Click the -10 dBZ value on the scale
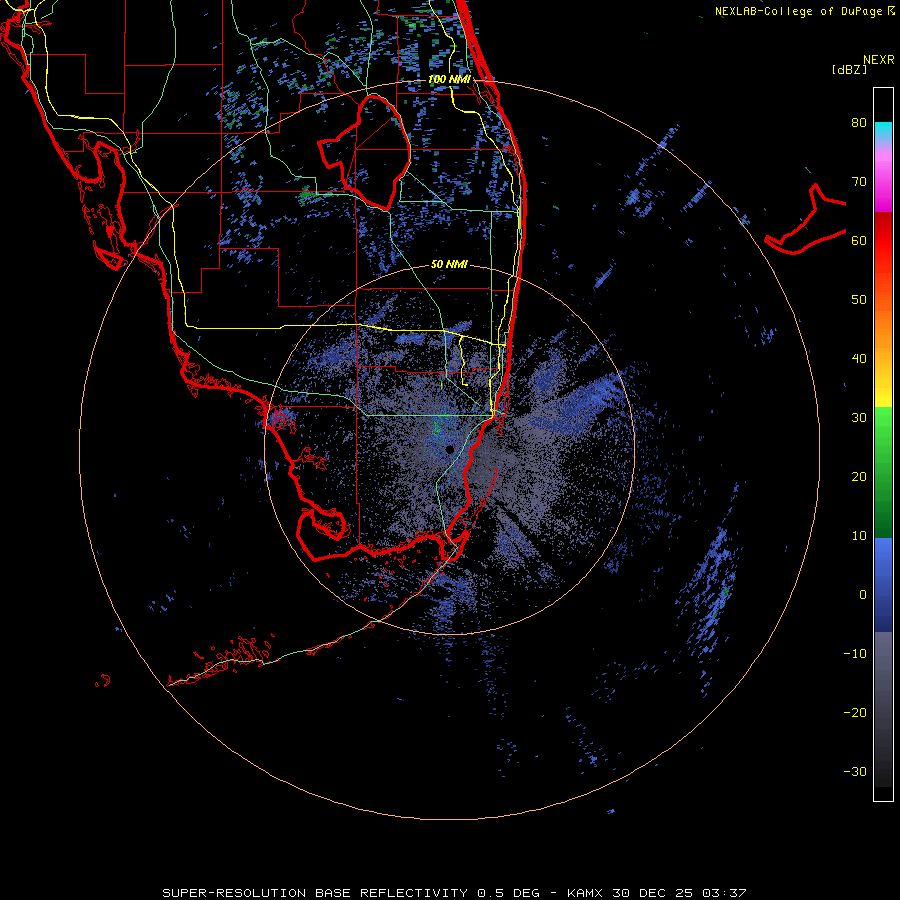The image size is (900, 900). 855,654
